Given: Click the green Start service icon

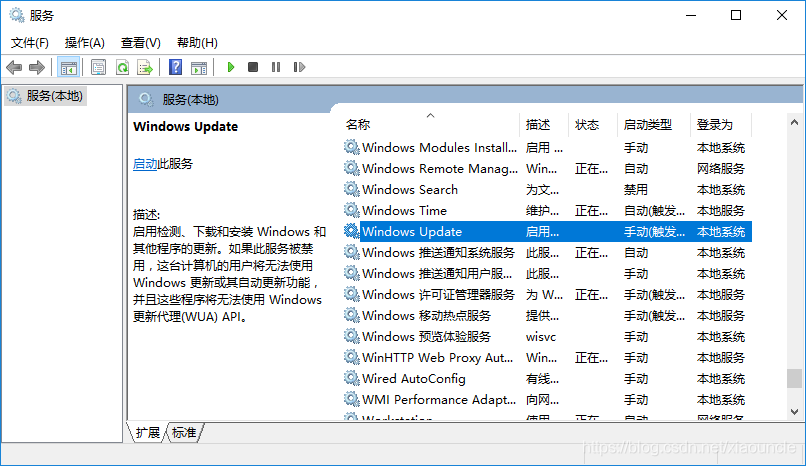Looking at the screenshot, I should click(231, 67).
